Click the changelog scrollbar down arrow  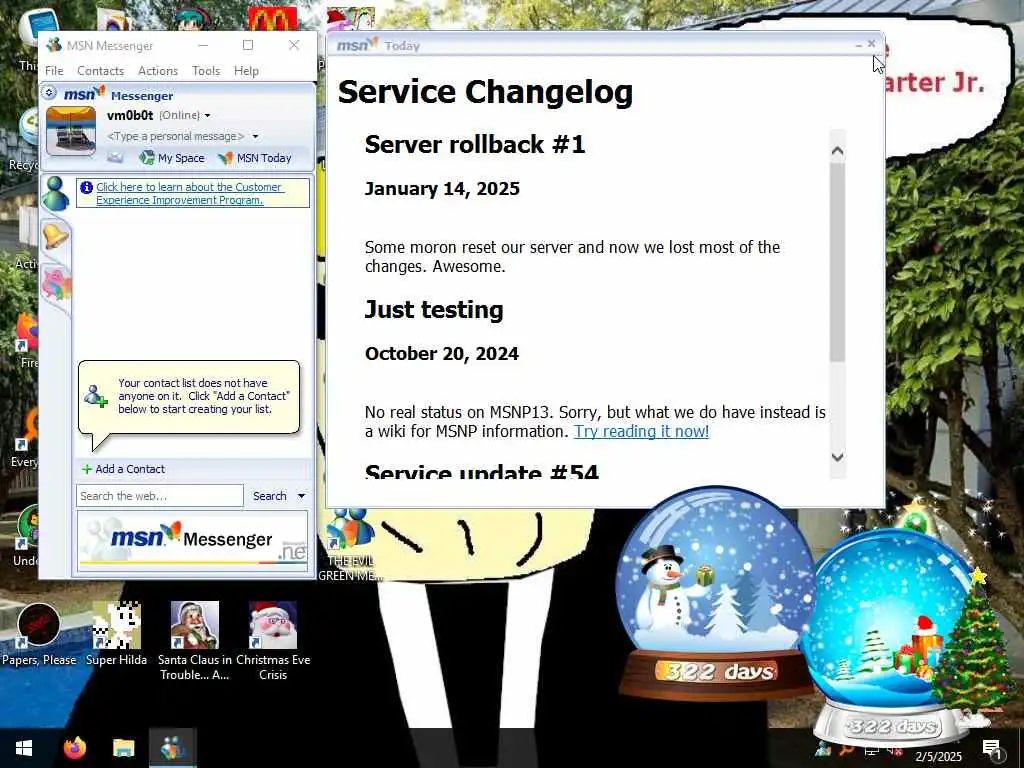coord(838,457)
